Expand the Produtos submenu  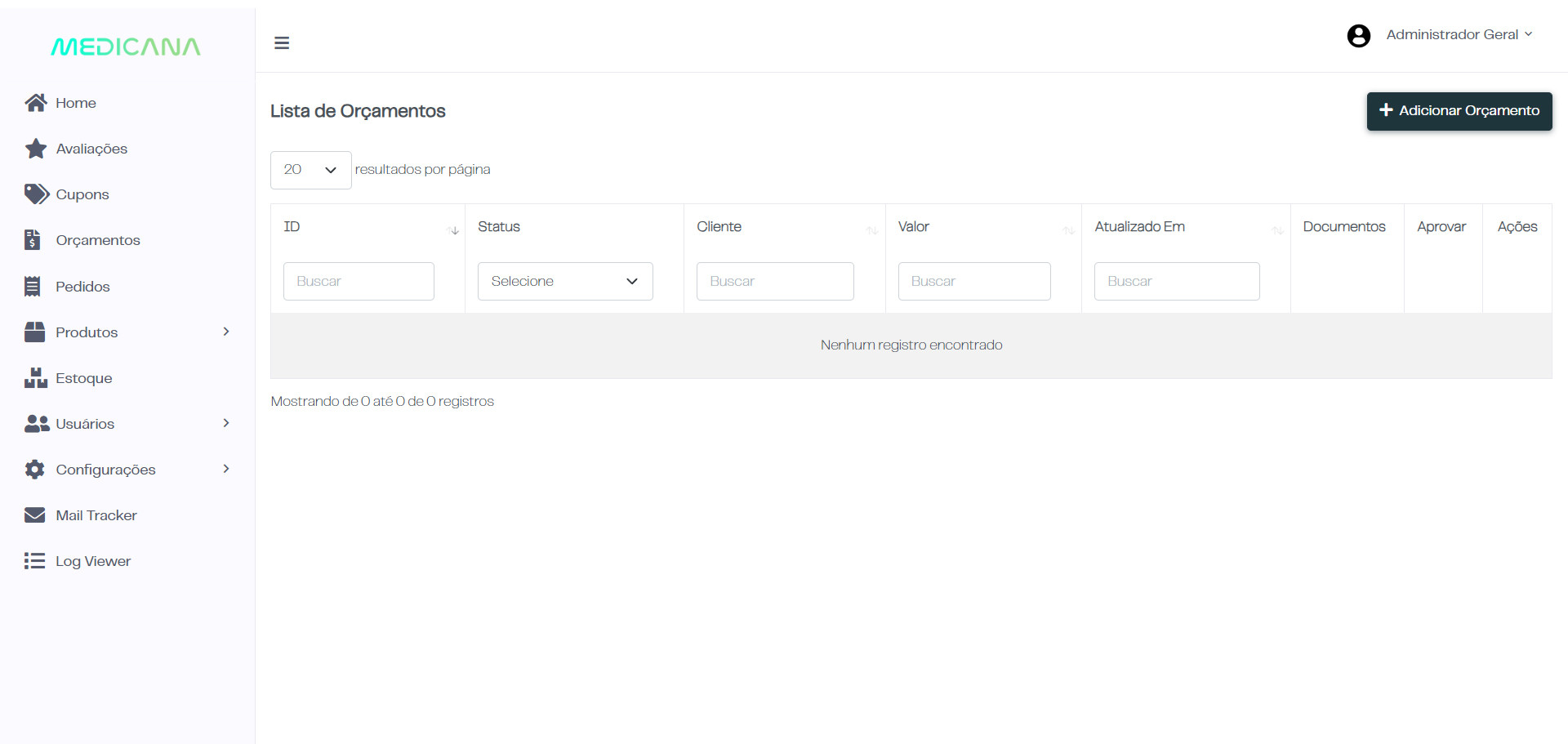point(226,332)
